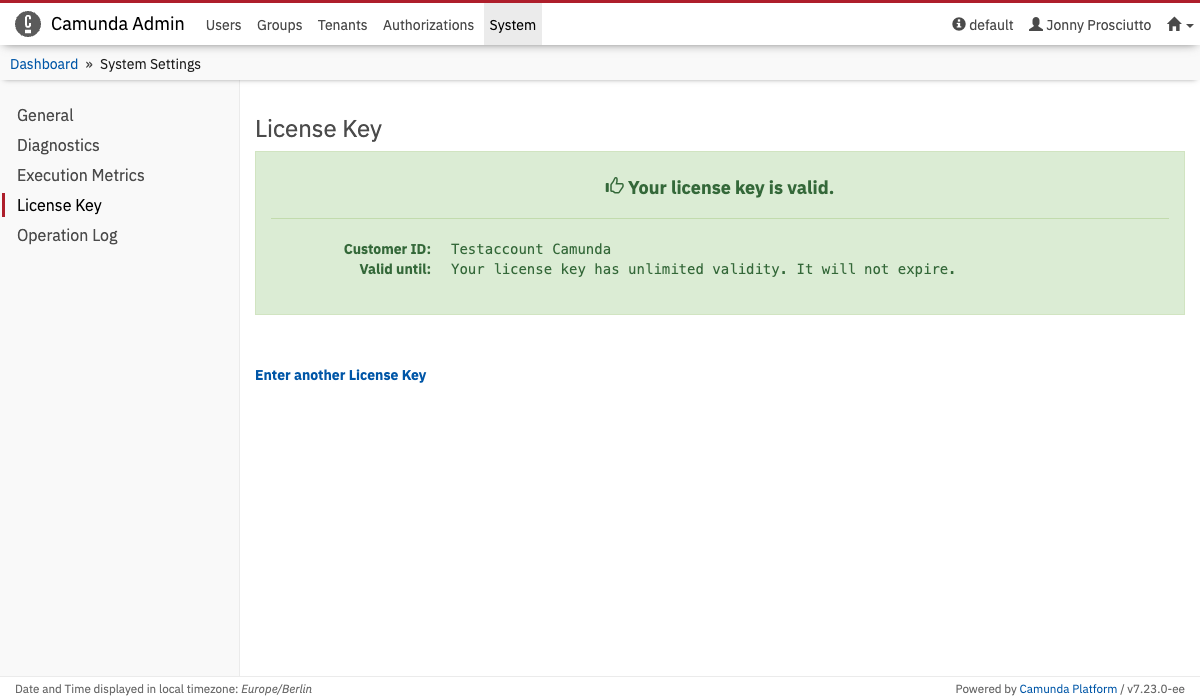The width and height of the screenshot is (1200, 700).
Task: Click the Camunda logo icon
Action: [28, 24]
